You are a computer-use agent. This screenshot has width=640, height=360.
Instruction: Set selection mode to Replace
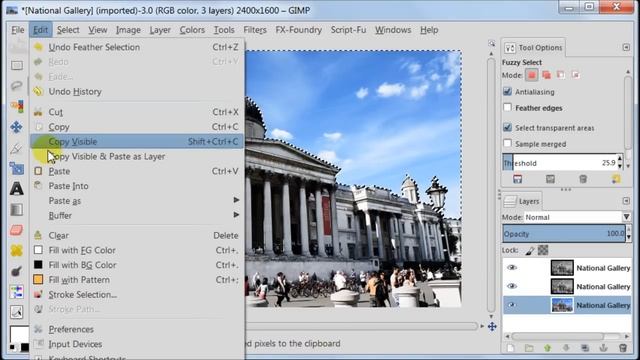click(531, 75)
